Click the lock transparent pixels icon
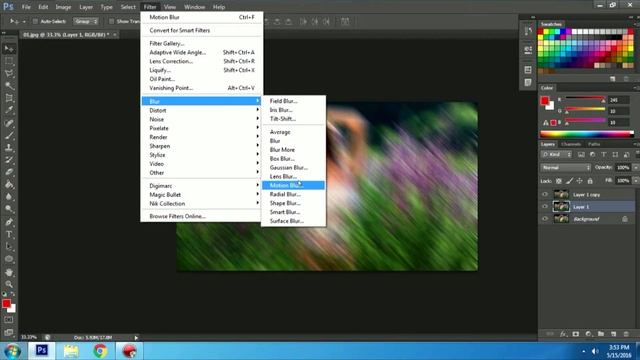The width and height of the screenshot is (640, 360). pyautogui.click(x=559, y=181)
